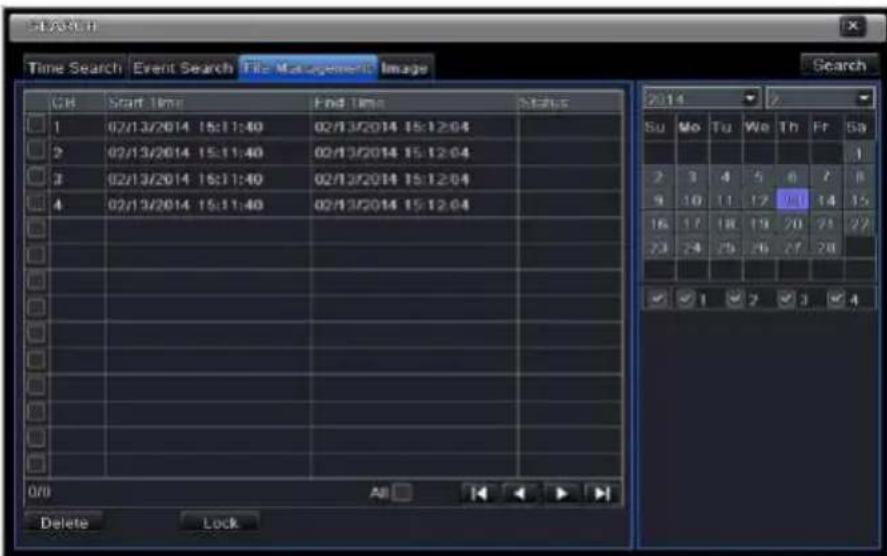Click the Status column header
Screen dimensions: 887x556
coord(570,102)
